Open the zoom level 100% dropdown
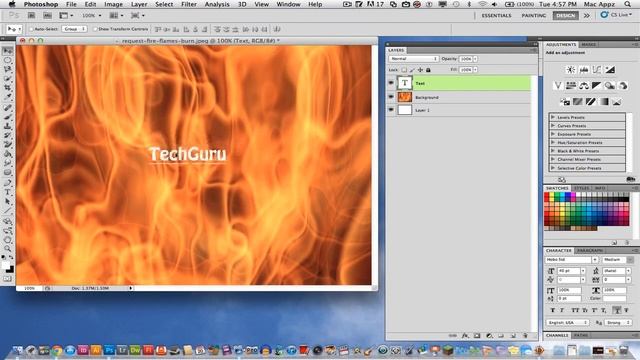This screenshot has height=360, width=640. [x=92, y=16]
